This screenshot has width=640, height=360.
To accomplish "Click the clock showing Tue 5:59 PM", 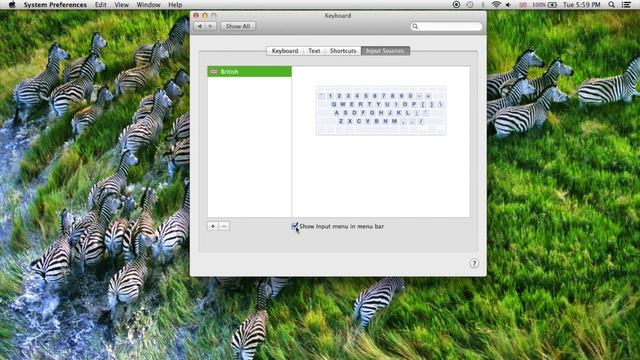I will pyautogui.click(x=582, y=5).
